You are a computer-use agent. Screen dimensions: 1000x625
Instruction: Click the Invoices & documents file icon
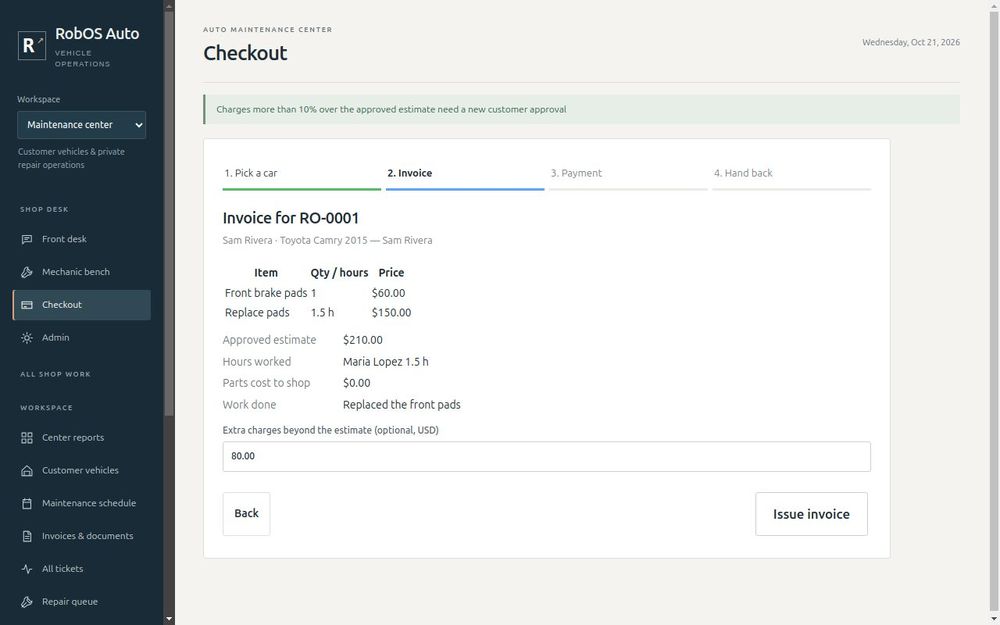(27, 536)
